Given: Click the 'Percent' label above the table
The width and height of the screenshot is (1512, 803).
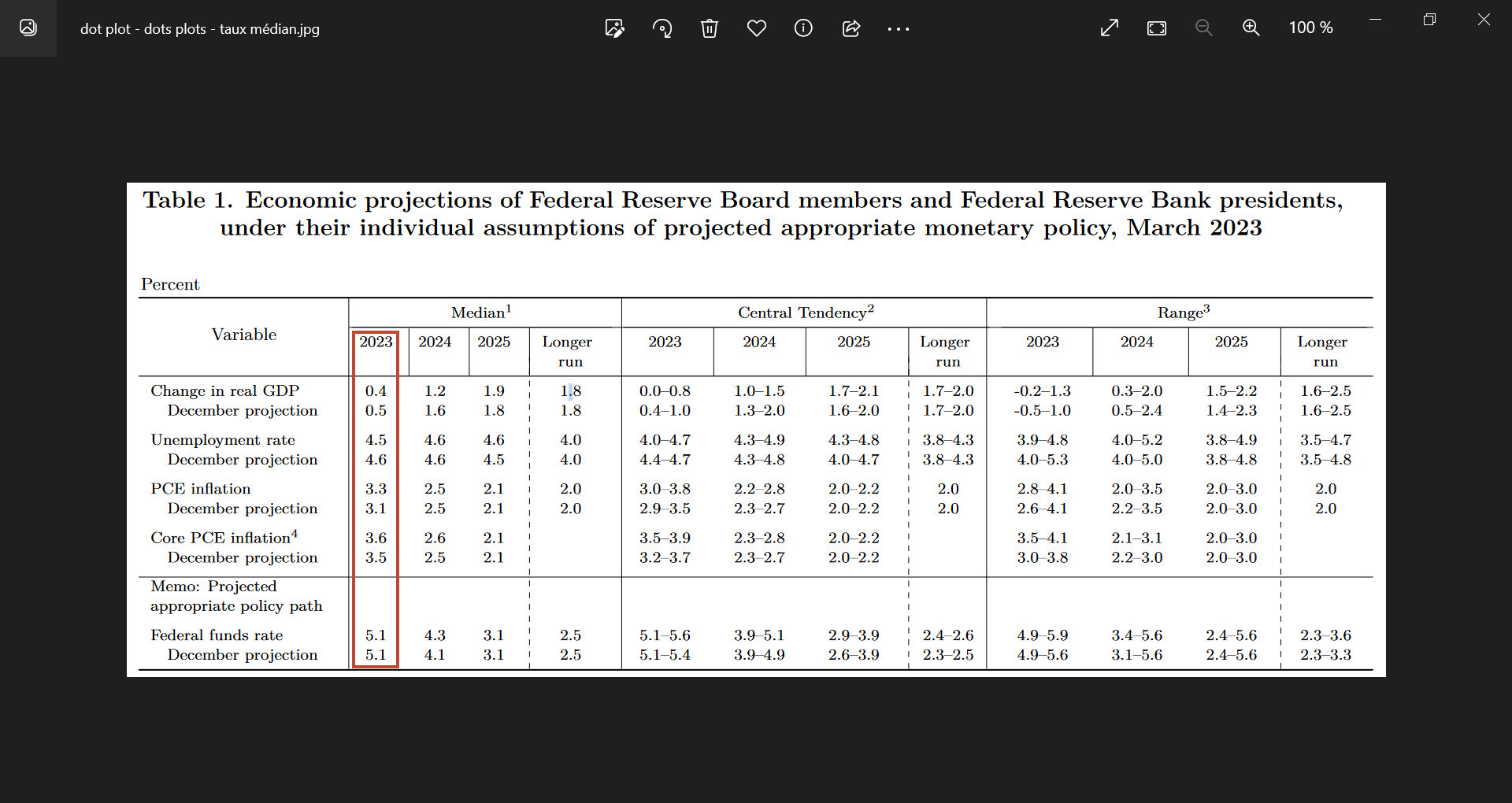Looking at the screenshot, I should [x=170, y=284].
